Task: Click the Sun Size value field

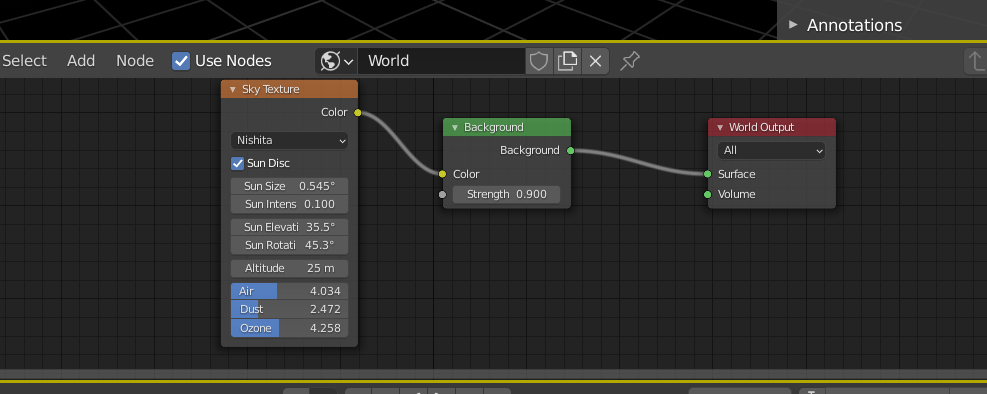Action: [x=290, y=186]
